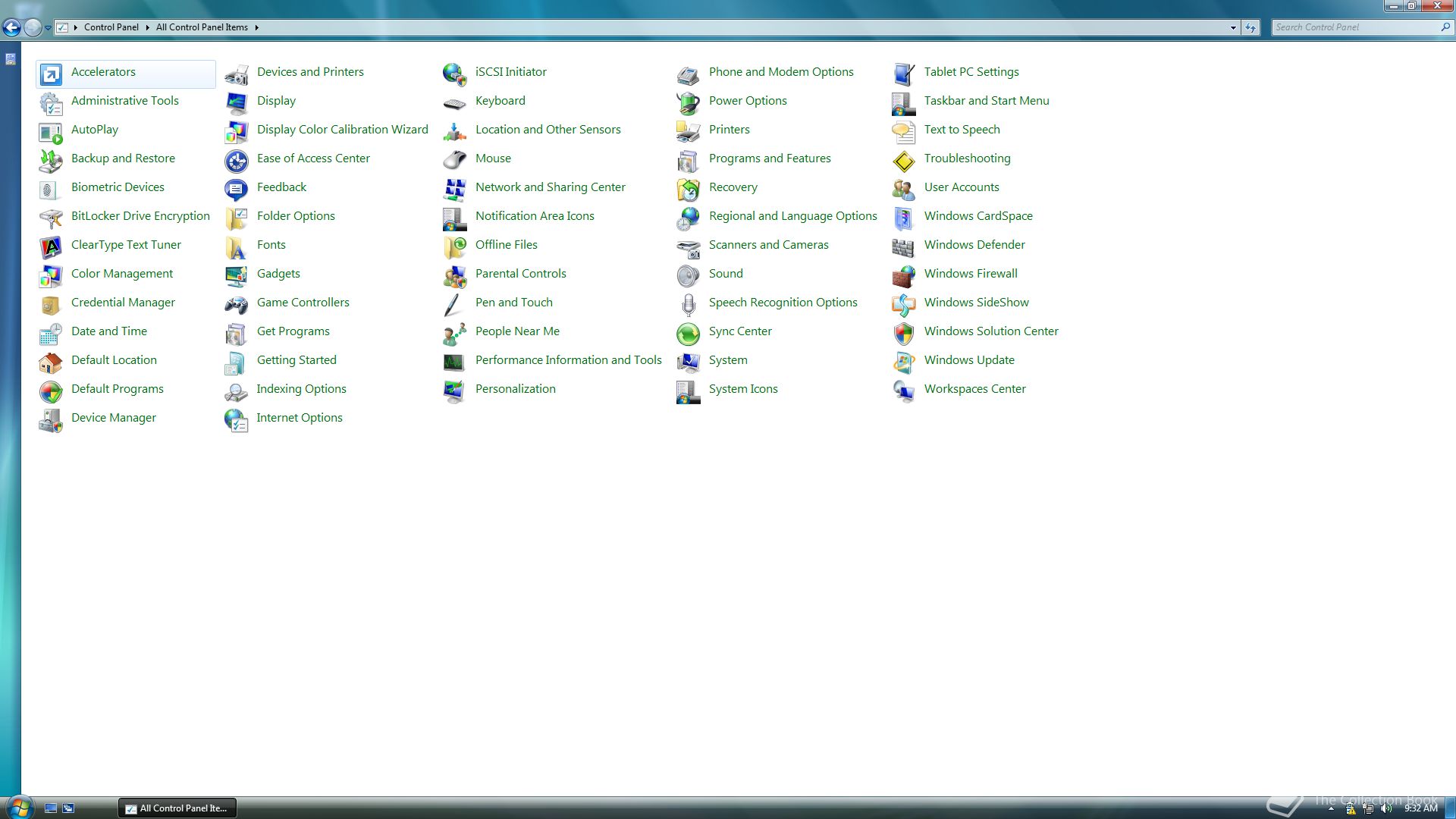1456x819 pixels.
Task: Open the Windows Firewall icon
Action: tap(904, 275)
